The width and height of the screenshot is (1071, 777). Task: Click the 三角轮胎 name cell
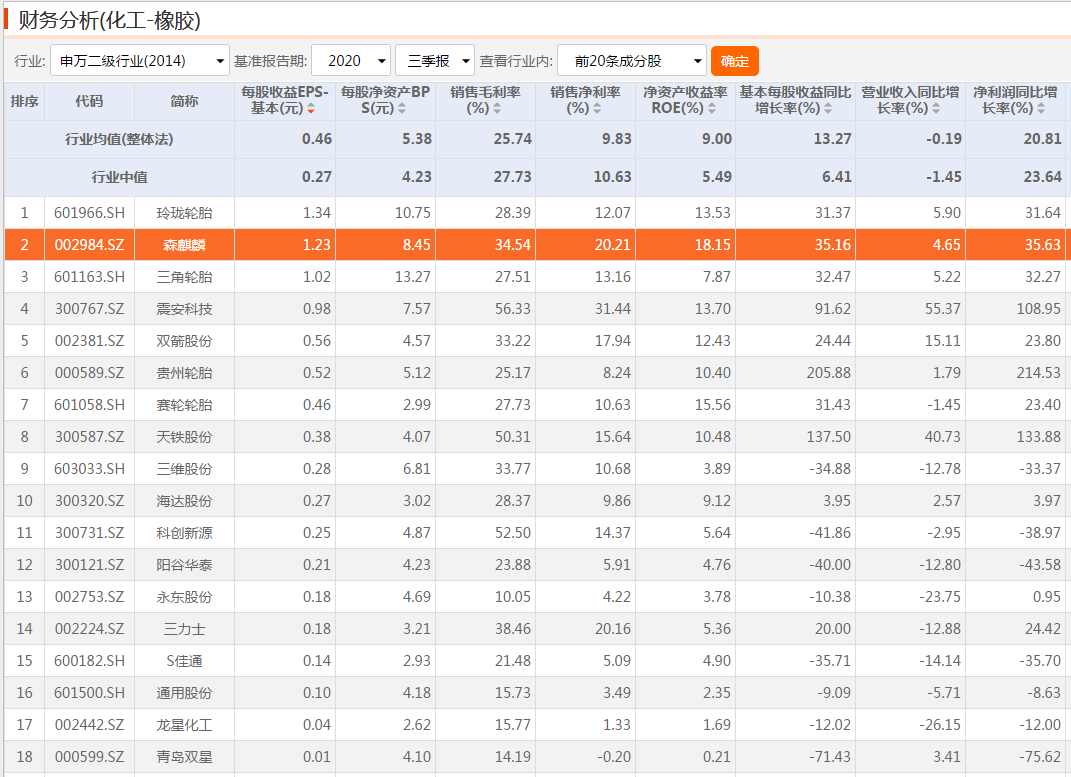(184, 277)
